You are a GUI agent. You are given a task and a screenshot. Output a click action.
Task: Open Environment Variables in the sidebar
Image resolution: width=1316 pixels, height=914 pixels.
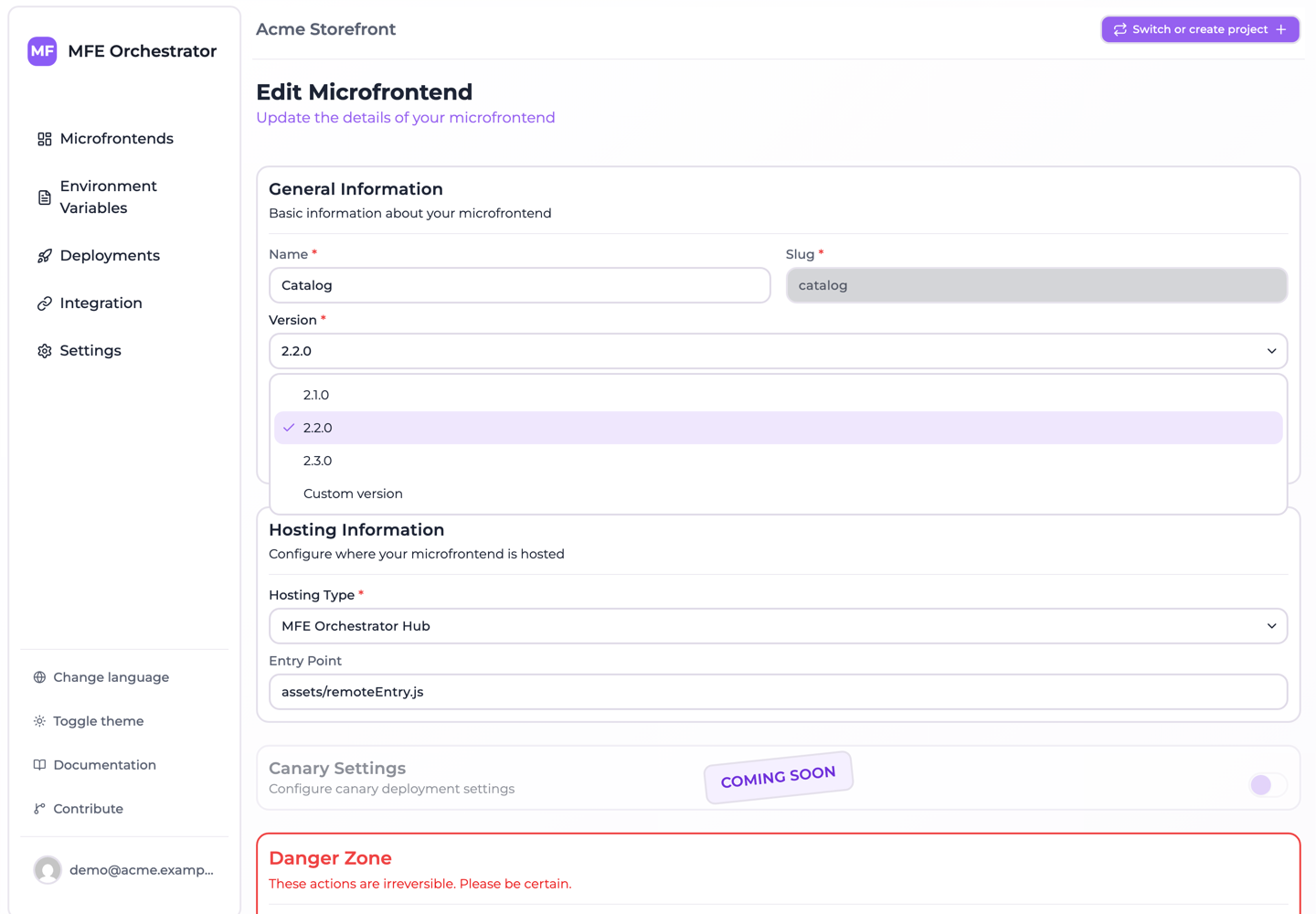click(x=124, y=197)
